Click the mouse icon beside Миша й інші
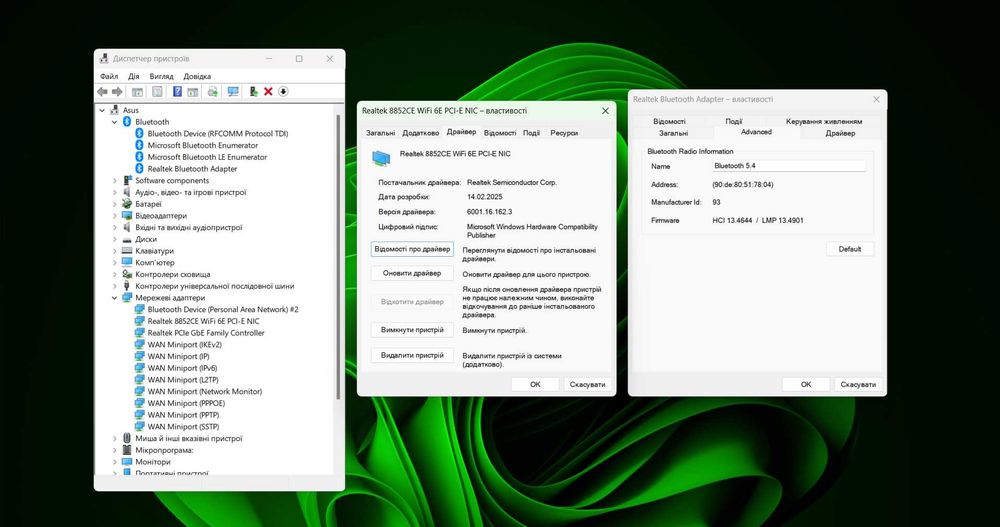The width and height of the screenshot is (1000, 527). [127, 438]
